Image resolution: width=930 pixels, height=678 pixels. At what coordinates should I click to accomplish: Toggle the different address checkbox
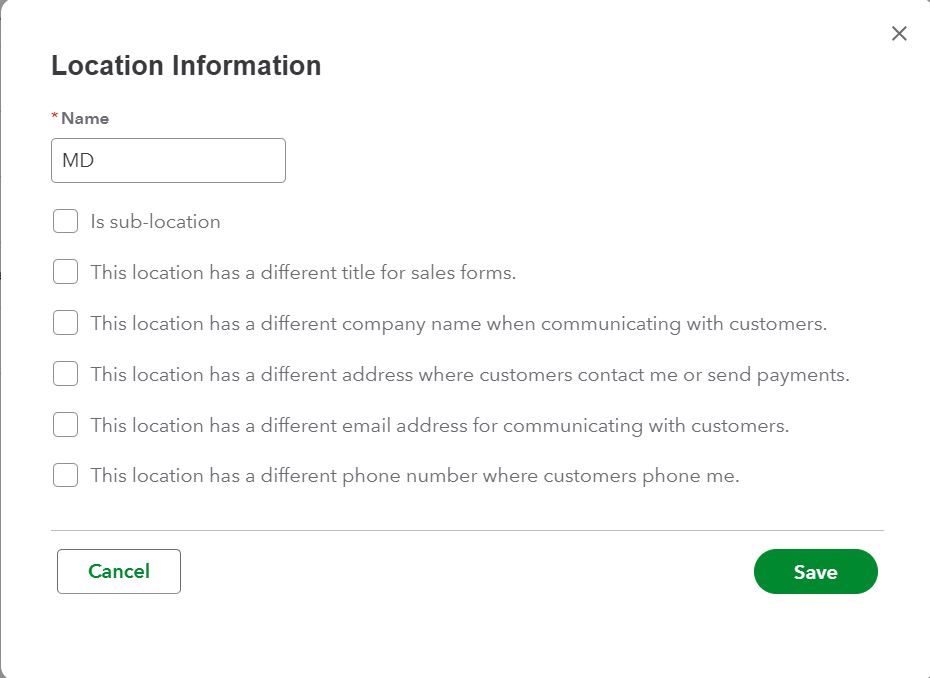tap(66, 374)
